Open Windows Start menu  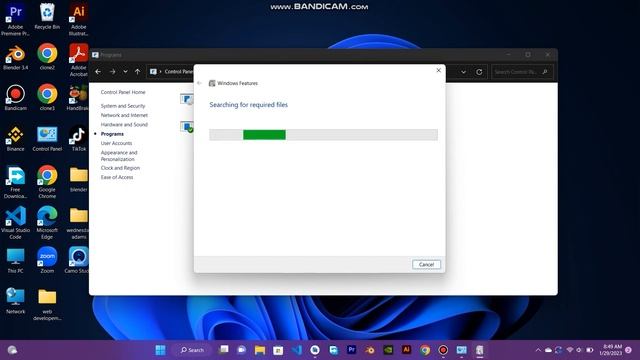tap(160, 350)
